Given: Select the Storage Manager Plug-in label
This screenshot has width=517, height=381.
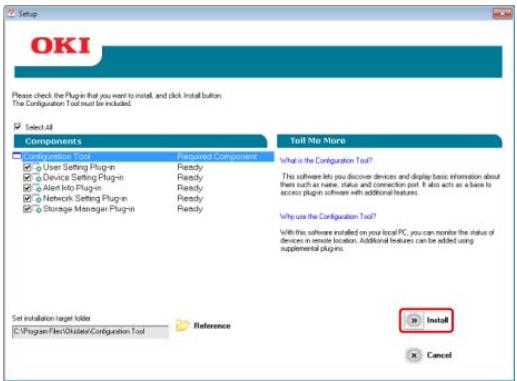Looking at the screenshot, I should [89, 209].
